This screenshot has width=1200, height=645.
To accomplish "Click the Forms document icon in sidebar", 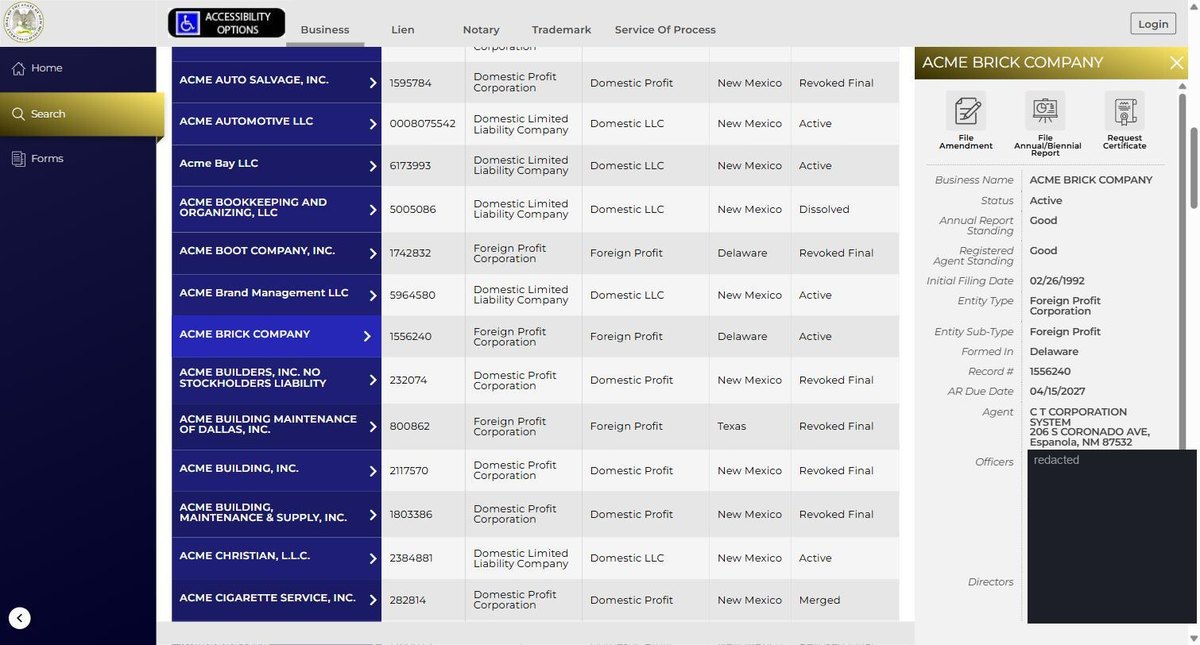I will [x=18, y=159].
